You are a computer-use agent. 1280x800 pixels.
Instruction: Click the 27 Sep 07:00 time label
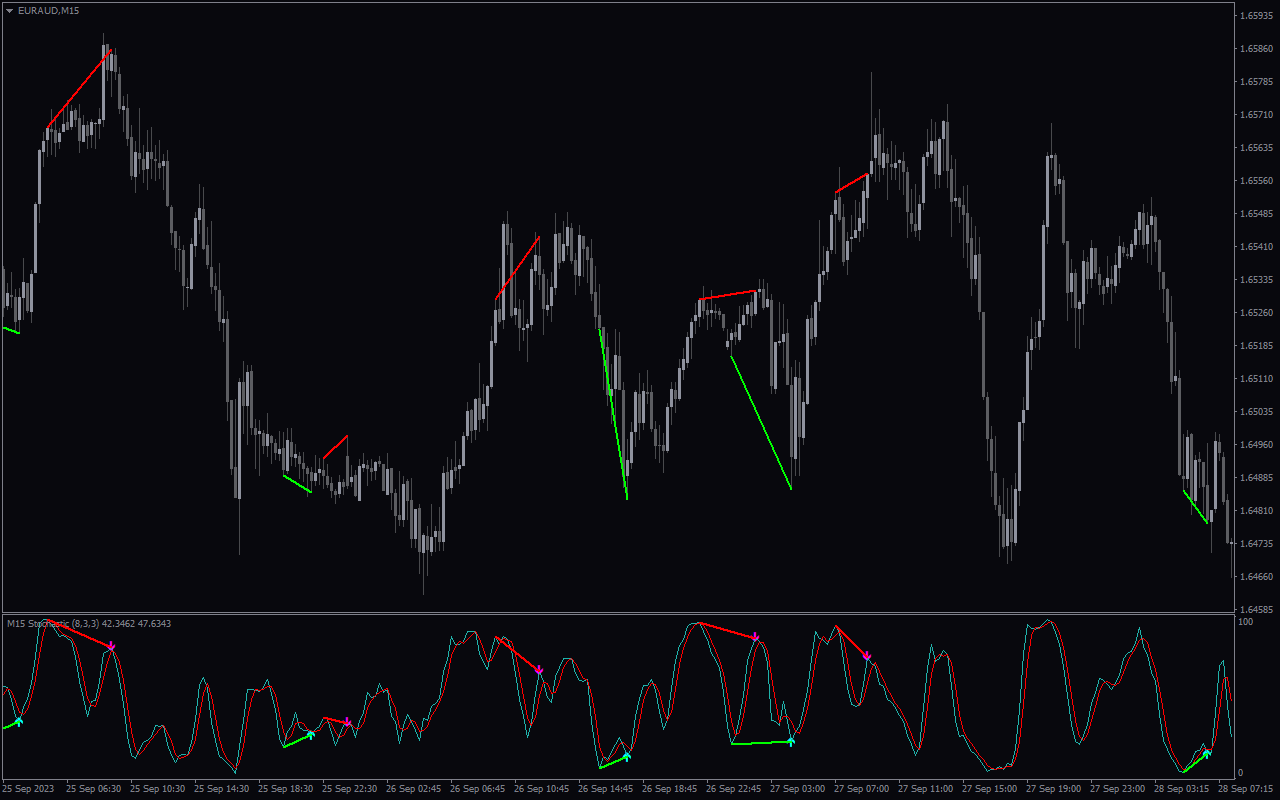pos(861,789)
